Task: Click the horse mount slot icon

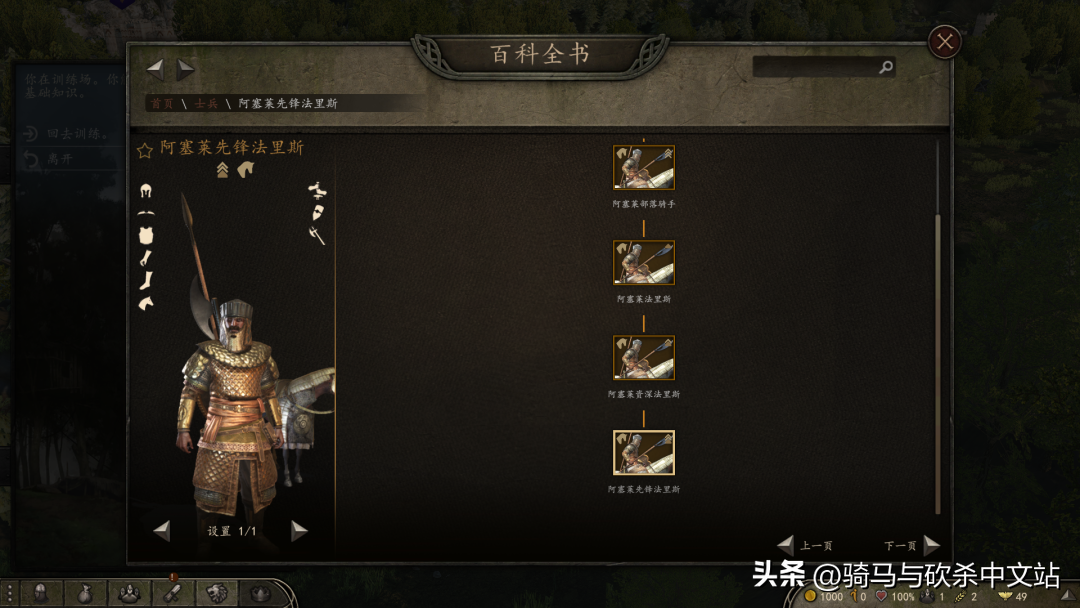Action: coord(145,303)
